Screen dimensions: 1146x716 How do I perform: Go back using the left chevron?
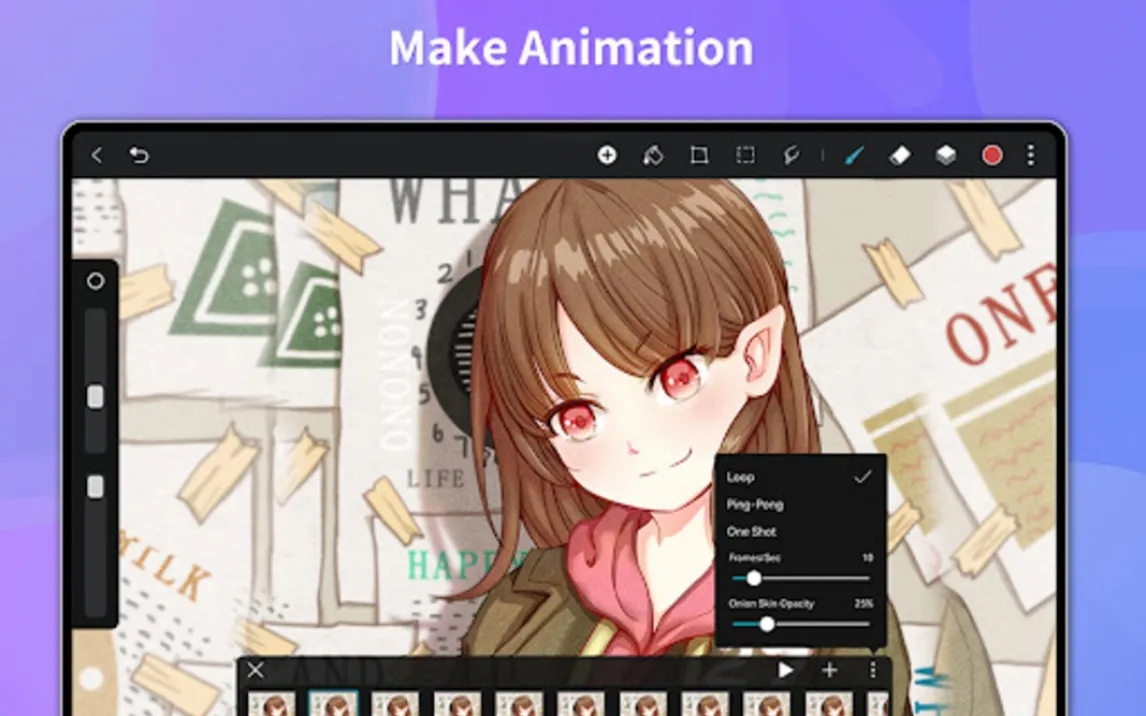click(97, 155)
